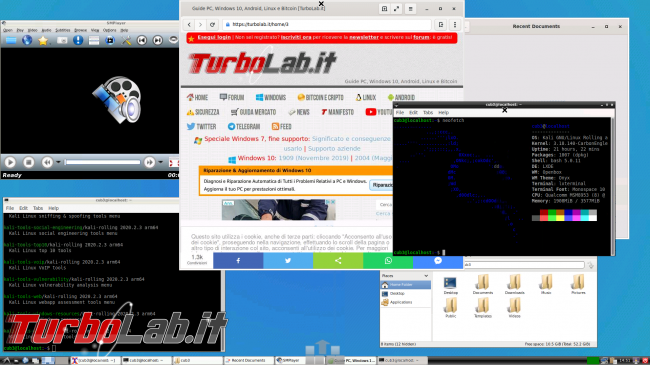Go back in the TurboLab browser
Viewport: 650px width, 365px height.
pyautogui.click(x=189, y=24)
